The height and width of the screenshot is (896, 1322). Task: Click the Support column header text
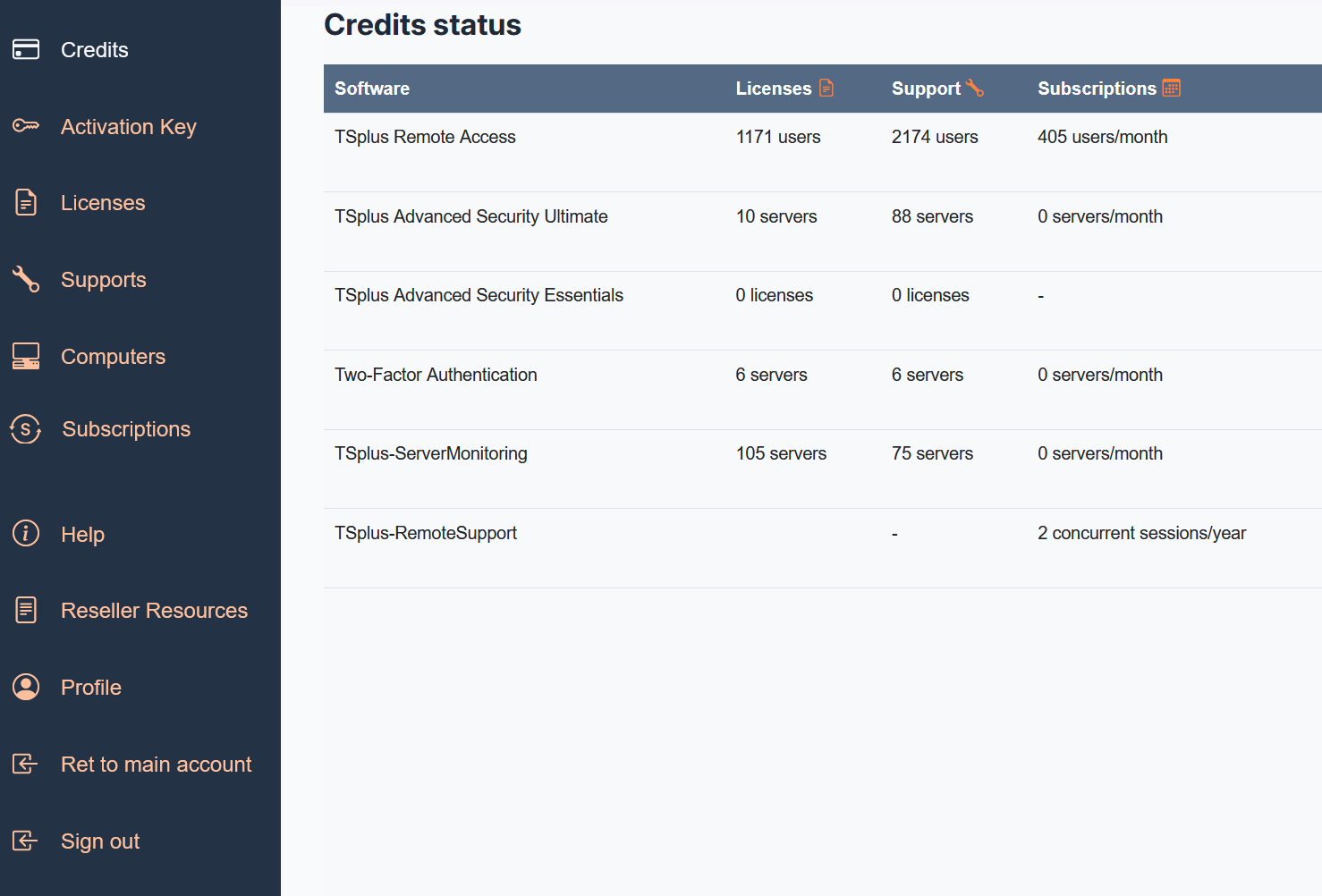pyautogui.click(x=926, y=89)
